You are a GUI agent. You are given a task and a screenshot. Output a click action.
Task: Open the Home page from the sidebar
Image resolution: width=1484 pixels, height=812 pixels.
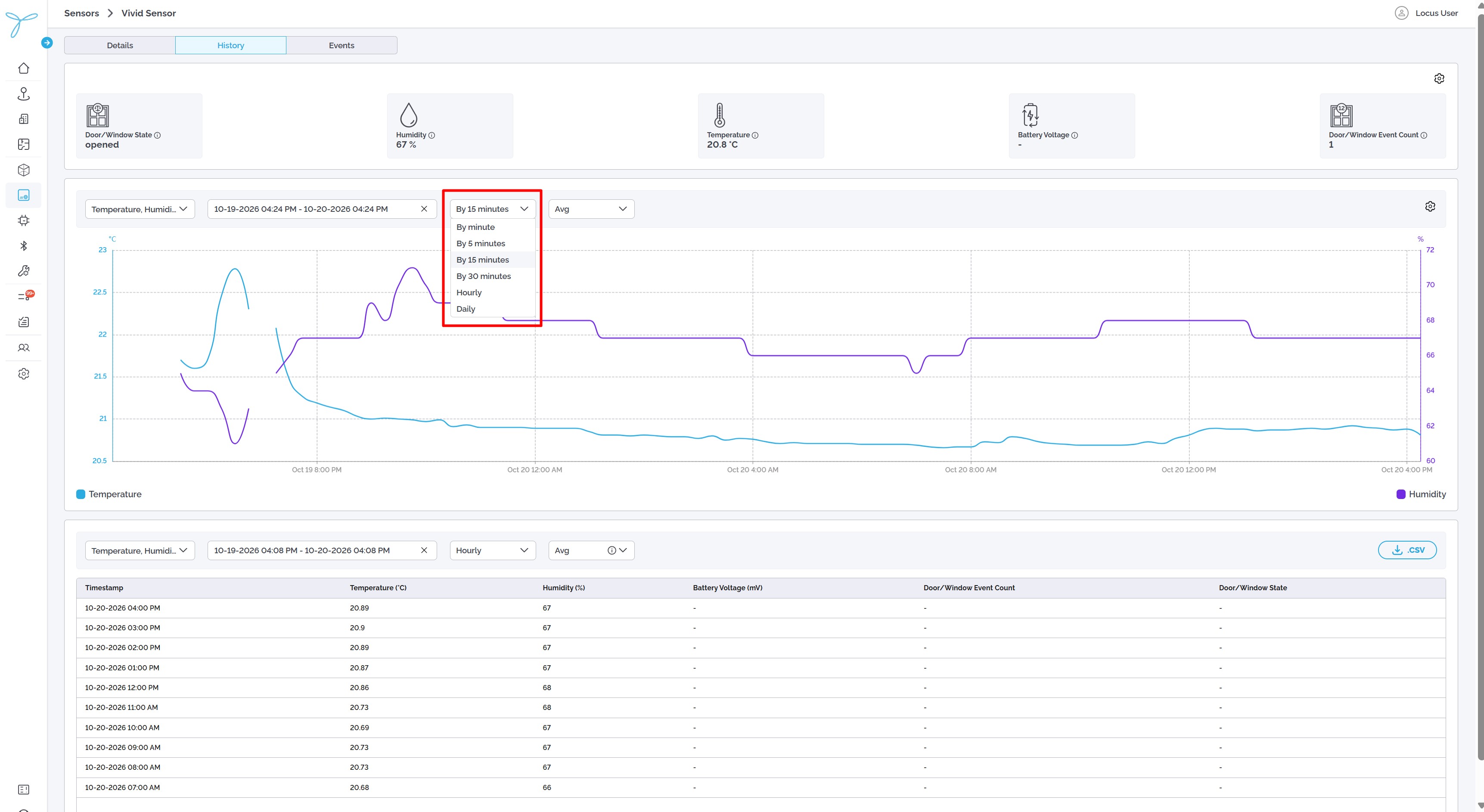click(x=24, y=68)
